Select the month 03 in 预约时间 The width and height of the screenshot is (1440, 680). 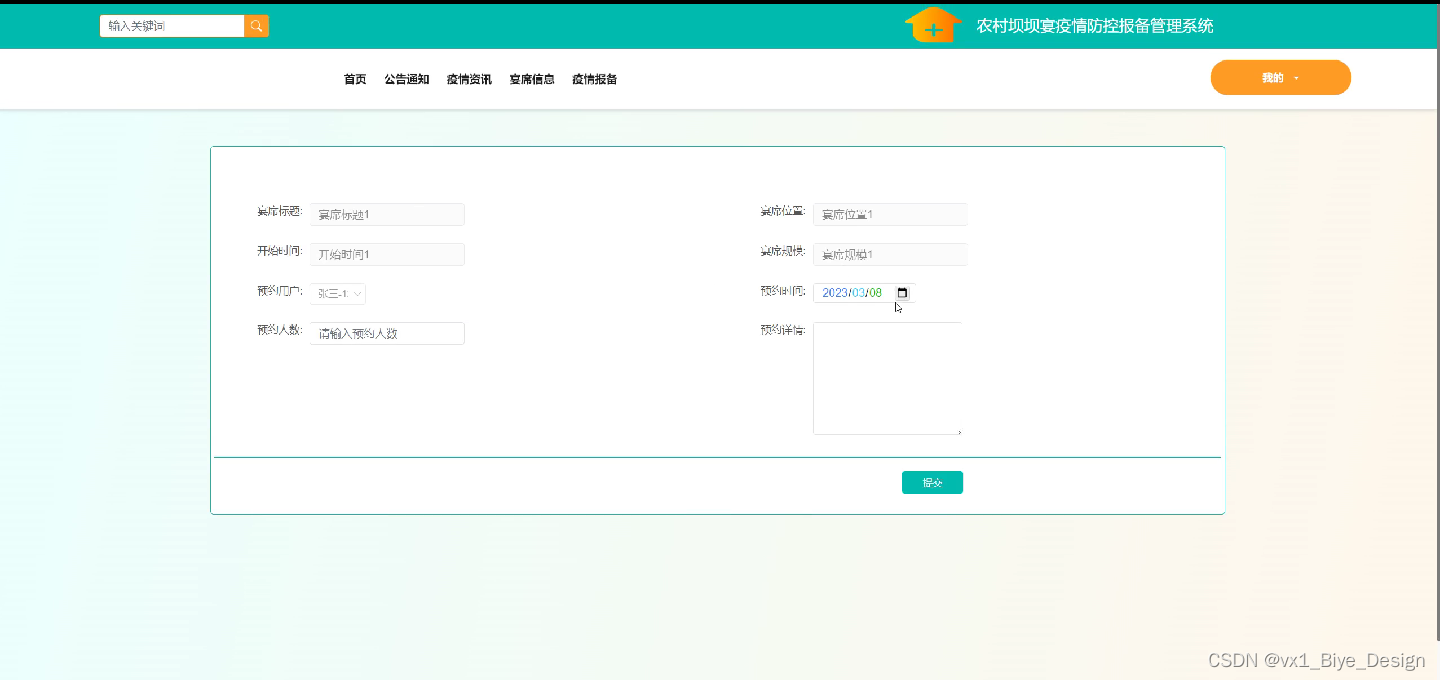[858, 293]
